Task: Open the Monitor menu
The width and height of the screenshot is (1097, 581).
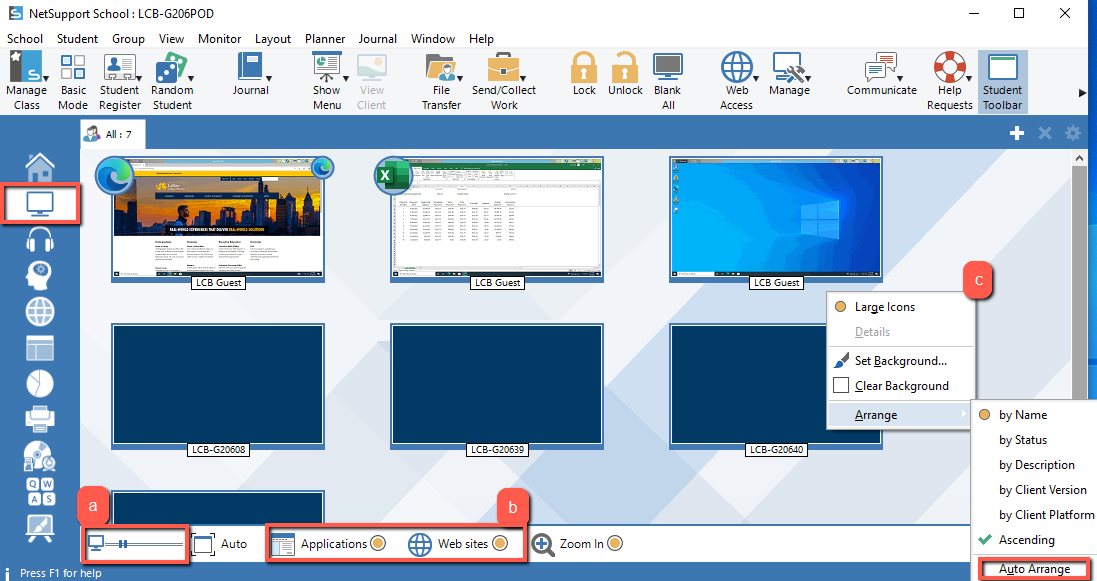Action: [x=220, y=39]
